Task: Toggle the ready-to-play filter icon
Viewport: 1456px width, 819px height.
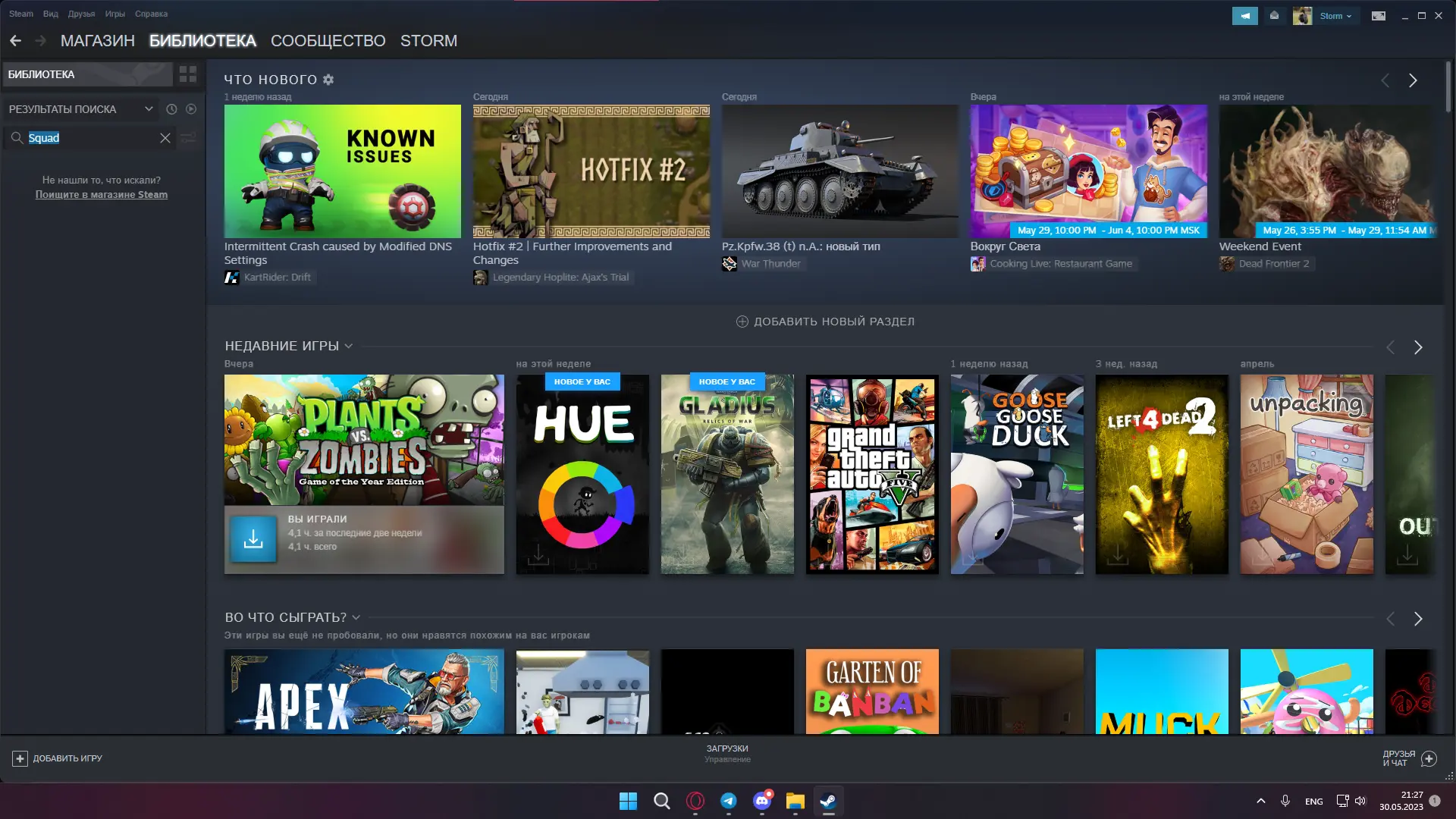Action: tap(191, 109)
